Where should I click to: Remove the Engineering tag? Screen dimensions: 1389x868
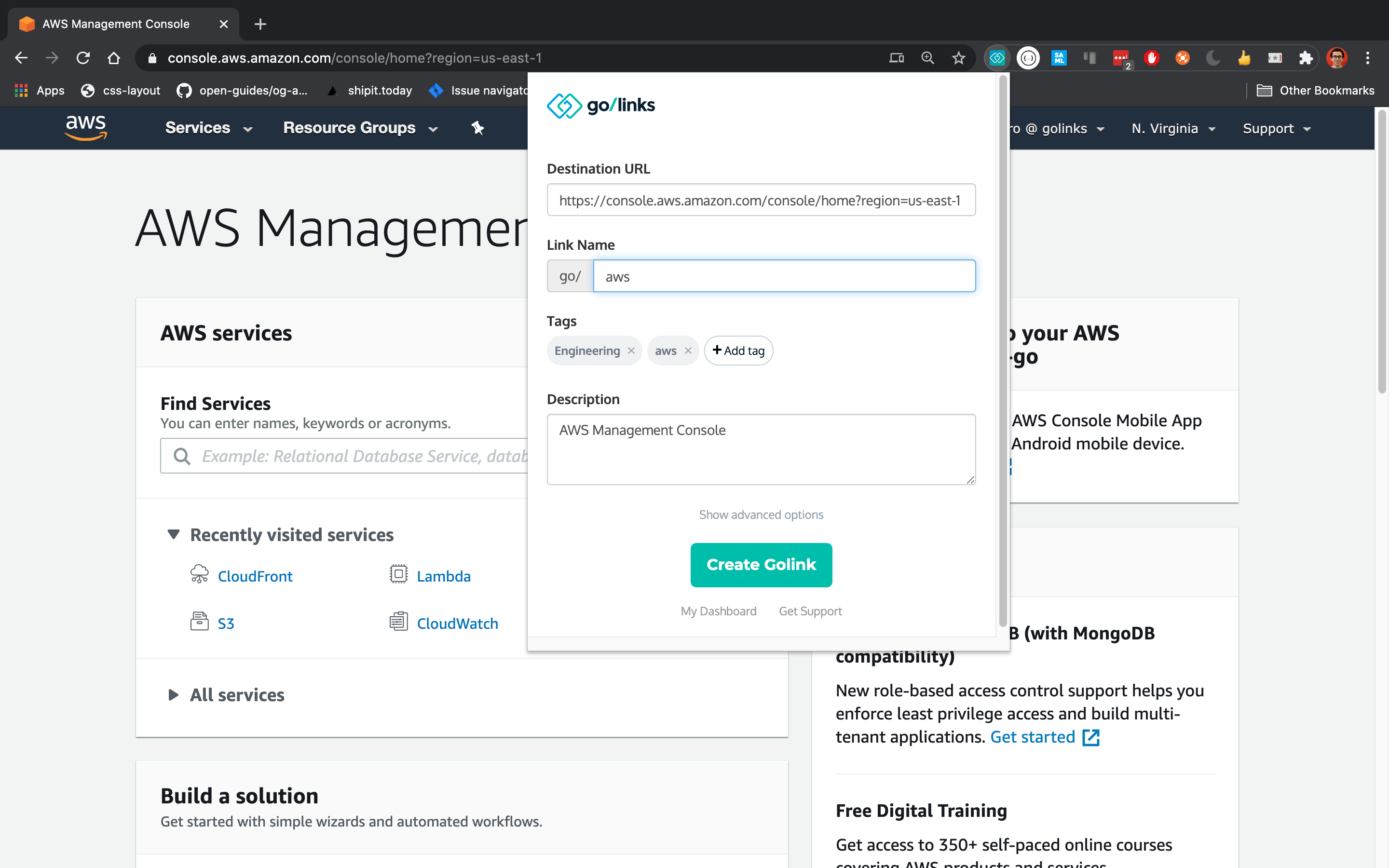[631, 351]
